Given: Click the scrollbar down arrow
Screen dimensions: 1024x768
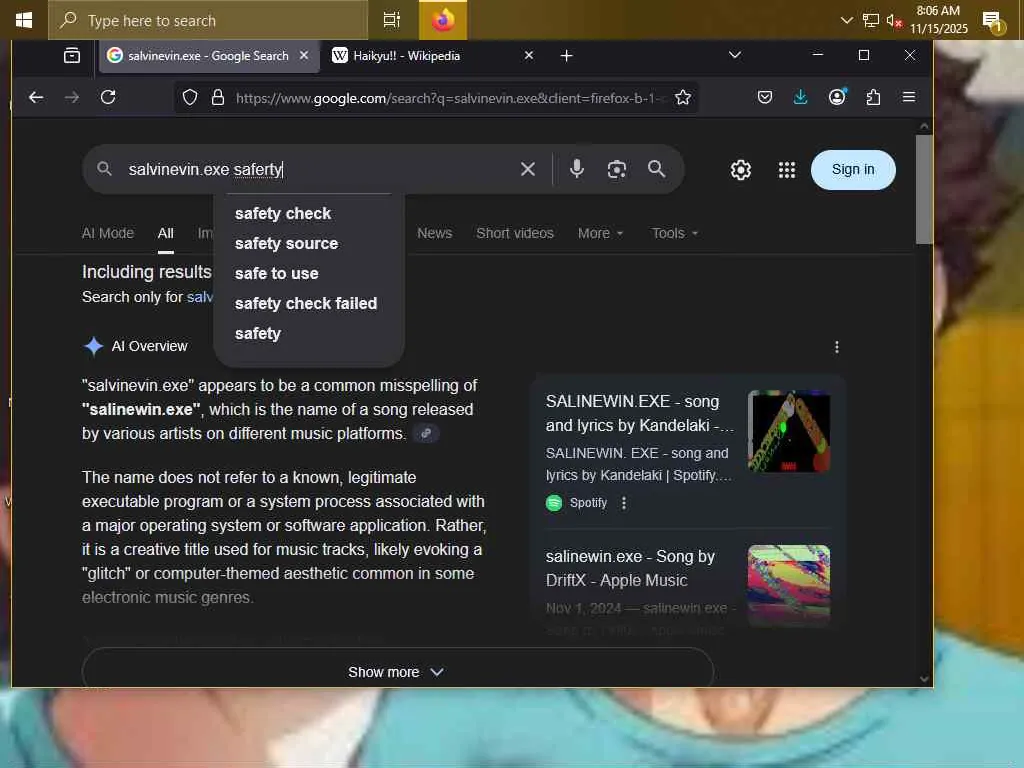Looking at the screenshot, I should click(x=923, y=679).
